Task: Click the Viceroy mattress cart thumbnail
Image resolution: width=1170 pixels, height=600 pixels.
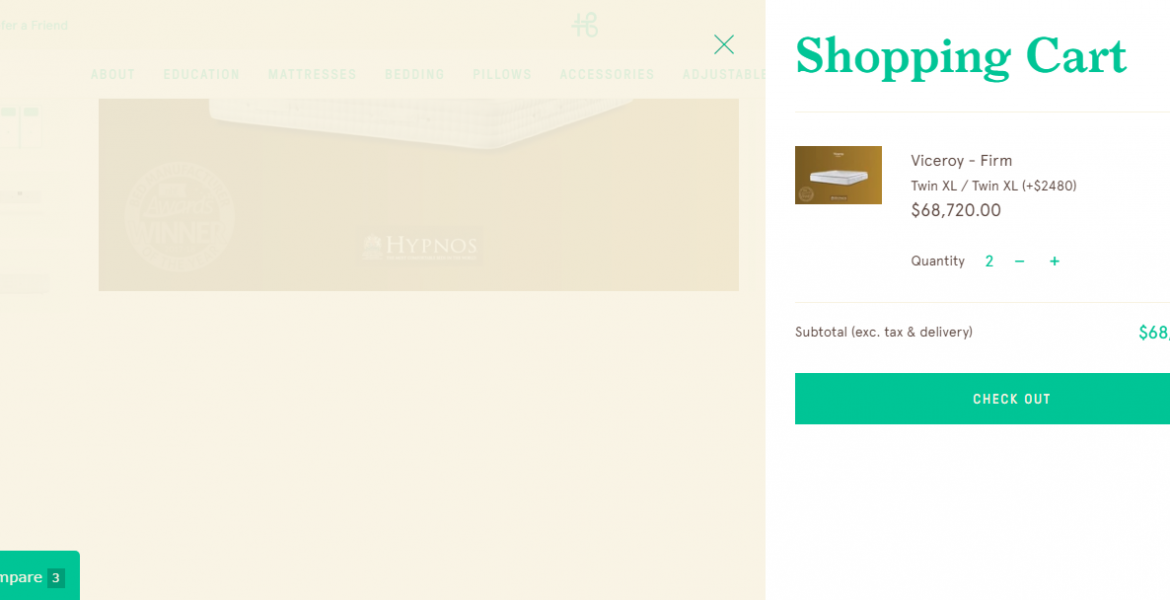Action: pos(838,175)
